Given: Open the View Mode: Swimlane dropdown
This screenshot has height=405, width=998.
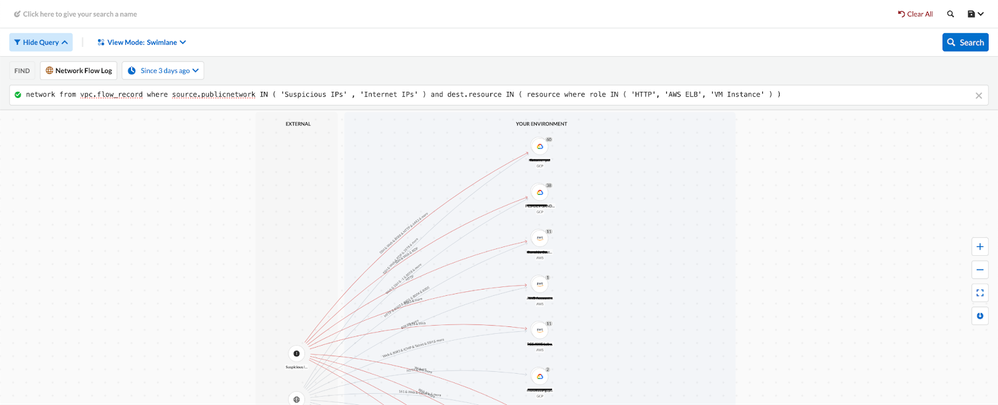Looking at the screenshot, I should 142,42.
